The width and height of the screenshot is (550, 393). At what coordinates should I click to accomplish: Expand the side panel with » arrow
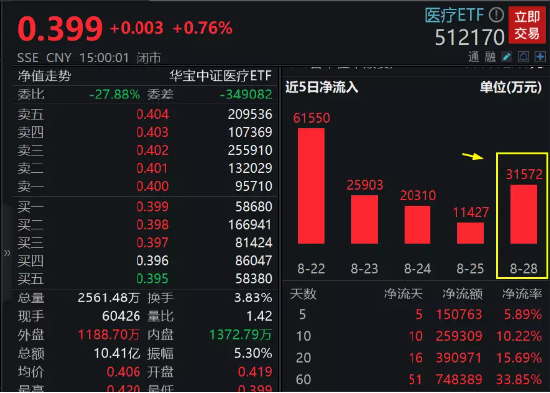click(7, 253)
